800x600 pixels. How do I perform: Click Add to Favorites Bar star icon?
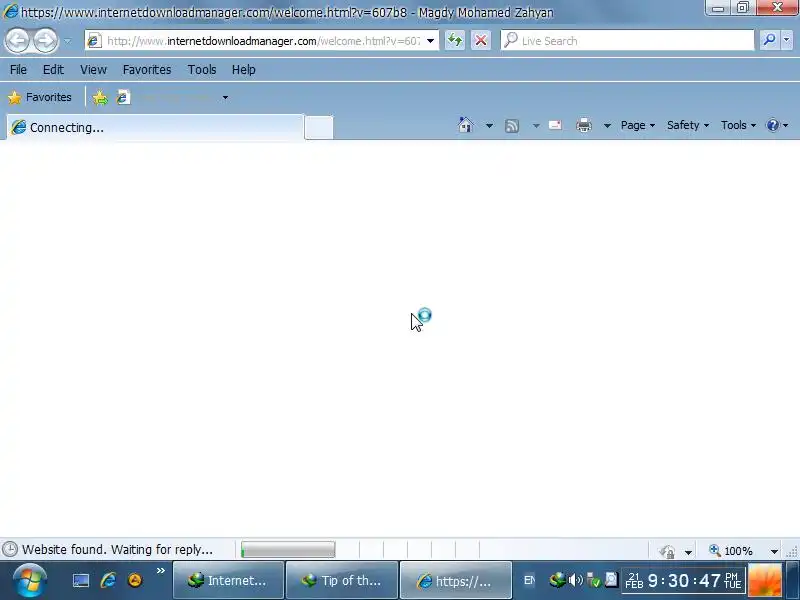coord(100,97)
